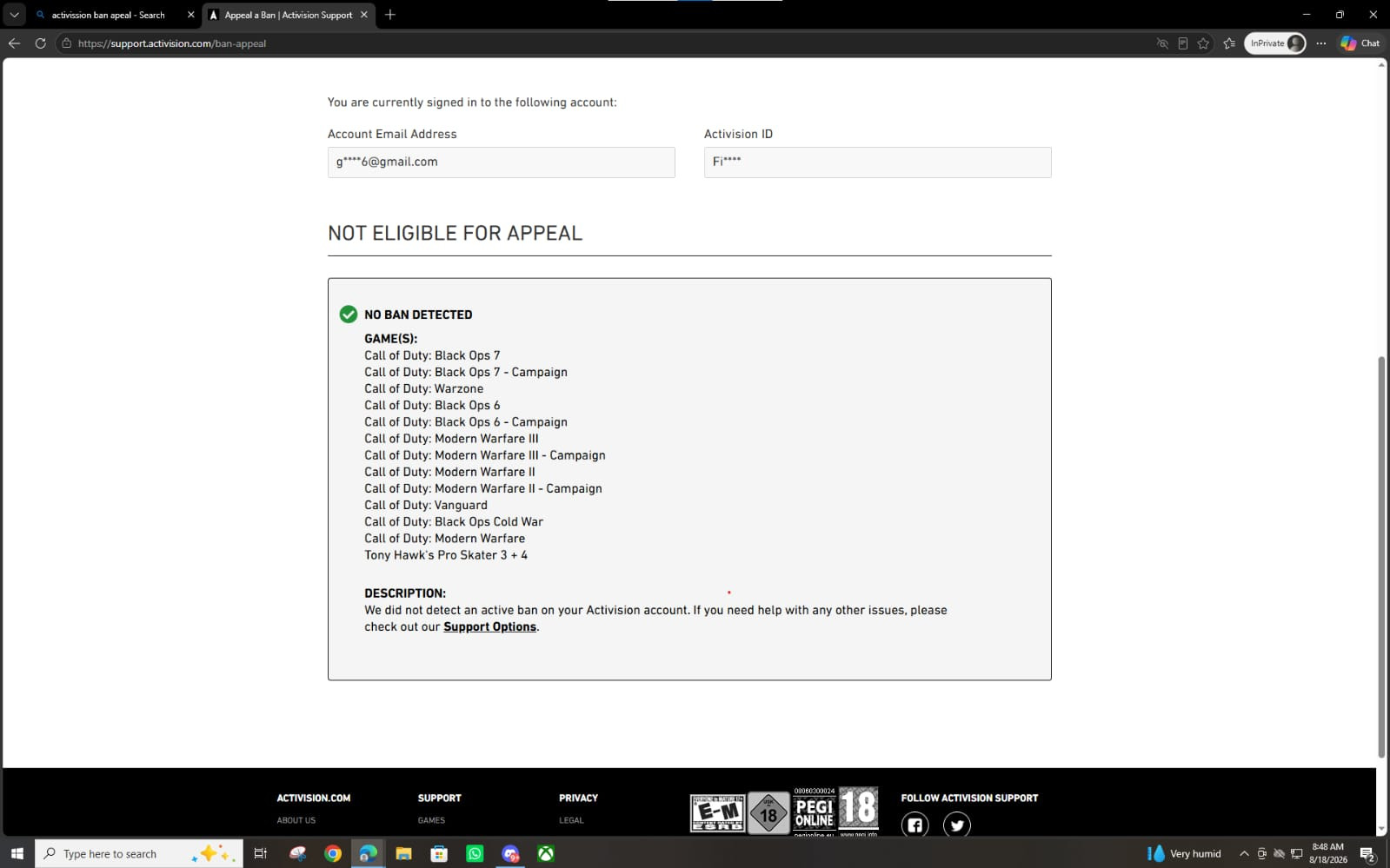The image size is (1390, 868).
Task: Open GAMES footer link under Support
Action: 431,820
